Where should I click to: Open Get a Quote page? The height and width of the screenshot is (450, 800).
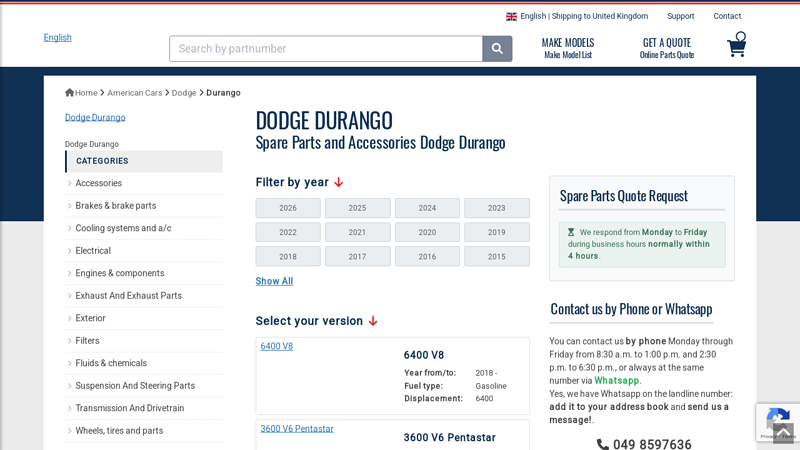coord(667,48)
